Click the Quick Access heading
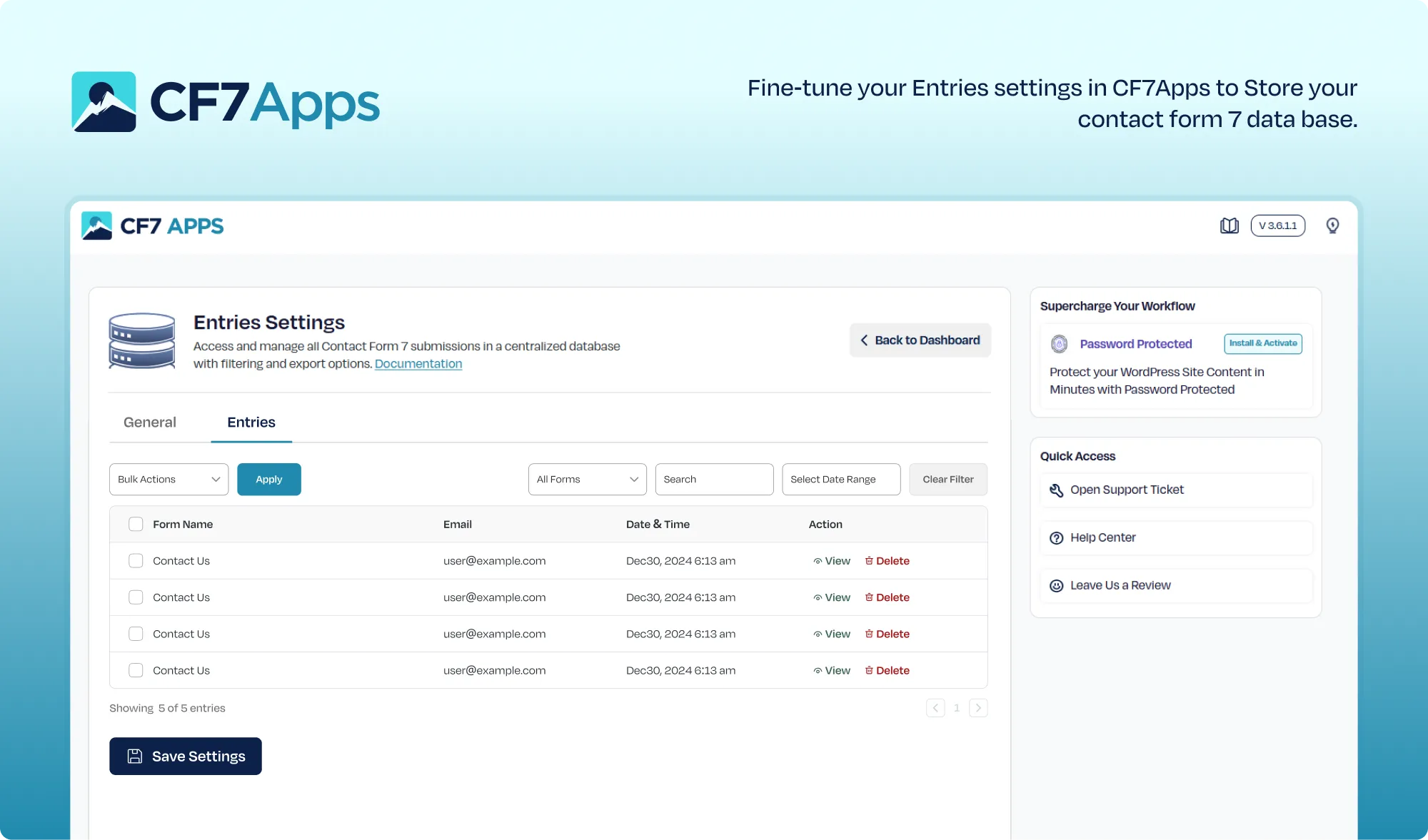Screen dimensions: 1428x840 tap(1077, 456)
